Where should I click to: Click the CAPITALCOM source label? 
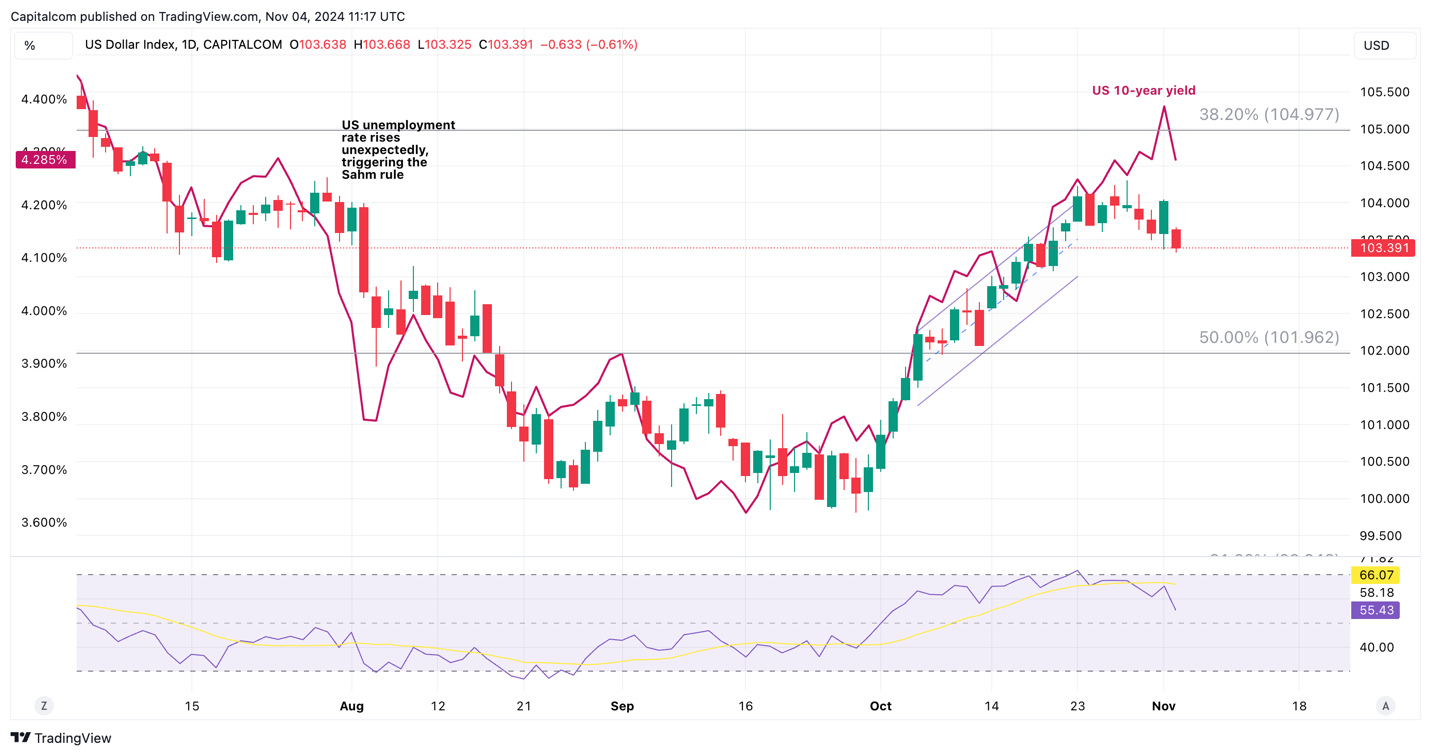coord(243,45)
